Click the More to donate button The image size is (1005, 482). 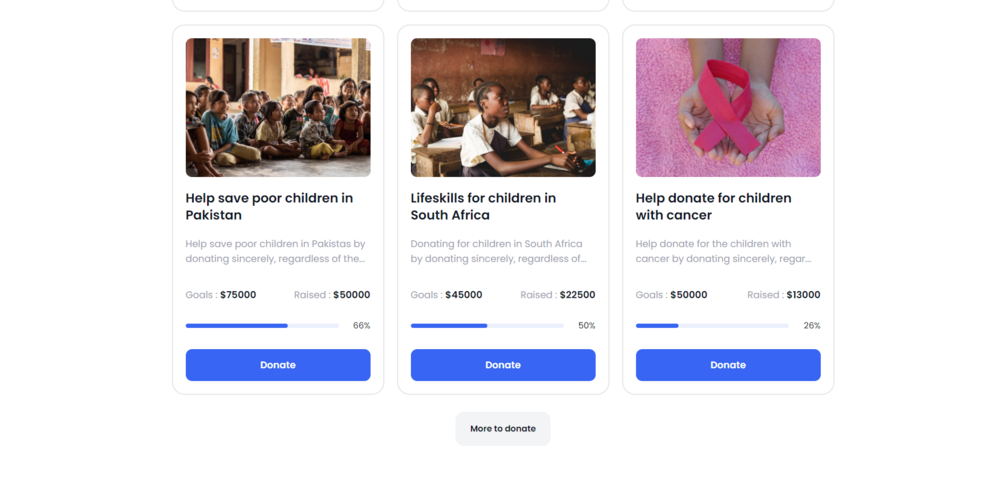click(x=503, y=429)
